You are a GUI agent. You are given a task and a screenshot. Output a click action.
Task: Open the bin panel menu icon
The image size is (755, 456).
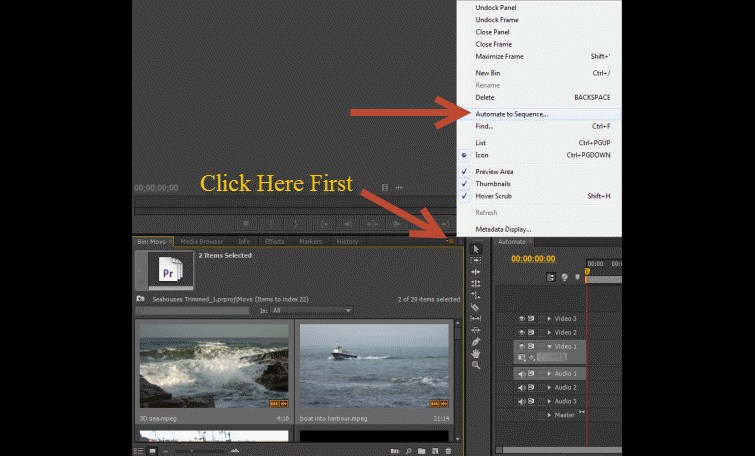coord(450,241)
